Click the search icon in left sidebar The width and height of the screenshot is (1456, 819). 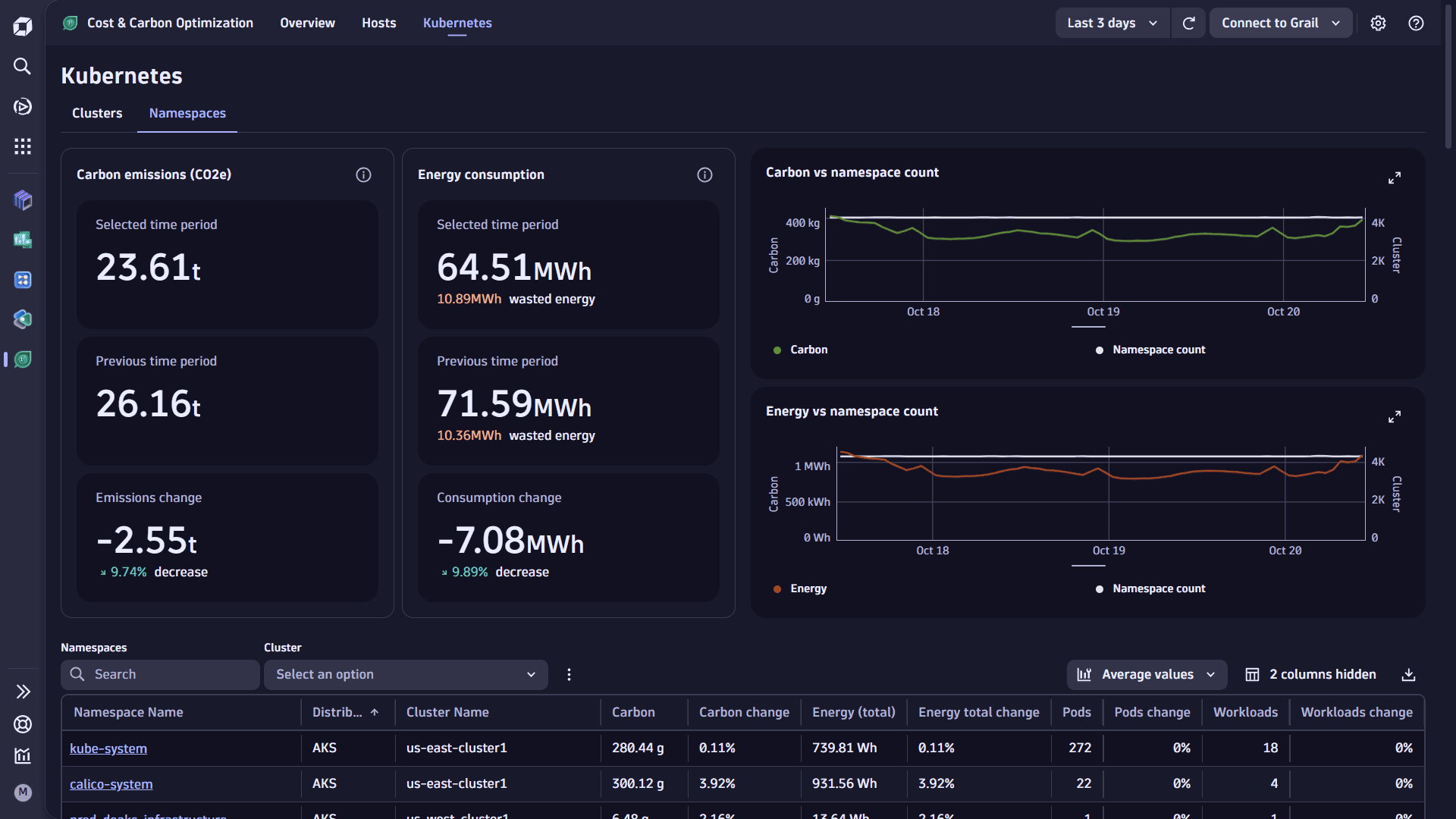pyautogui.click(x=23, y=67)
